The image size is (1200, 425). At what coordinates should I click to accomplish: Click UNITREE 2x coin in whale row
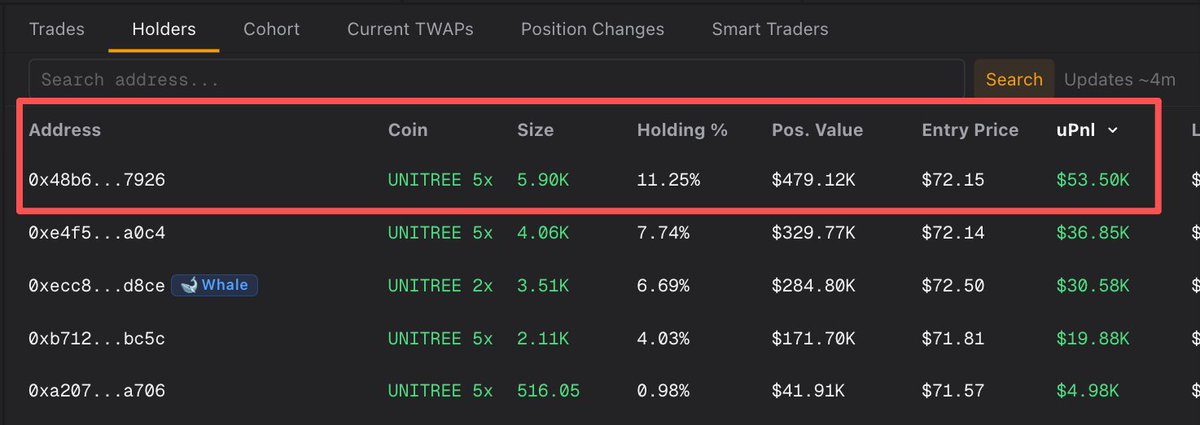(440, 286)
